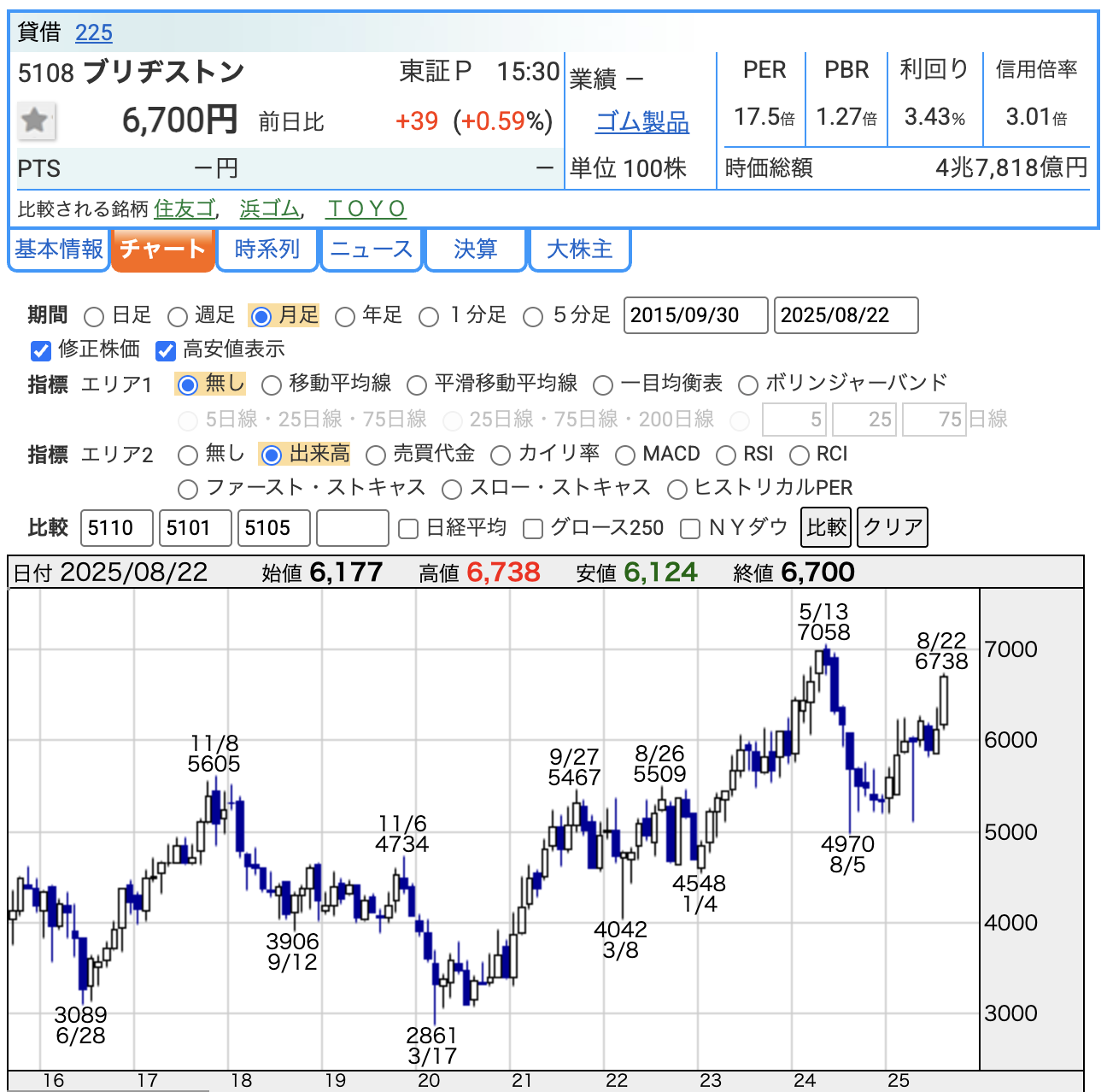
Task: Select the 週足 period radio button
Action: pyautogui.click(x=178, y=317)
